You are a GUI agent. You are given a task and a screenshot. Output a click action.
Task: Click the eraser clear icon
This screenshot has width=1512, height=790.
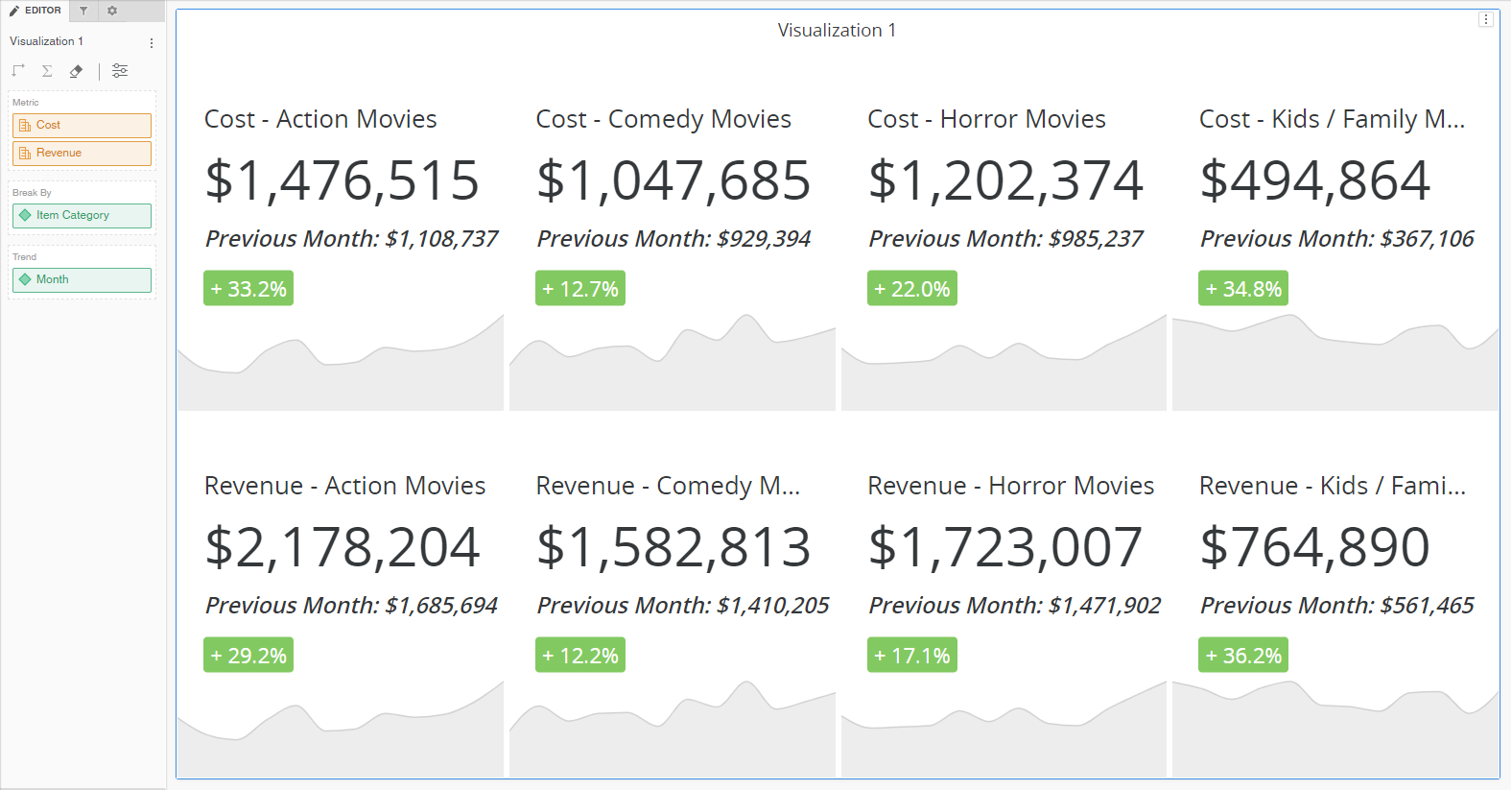click(76, 71)
